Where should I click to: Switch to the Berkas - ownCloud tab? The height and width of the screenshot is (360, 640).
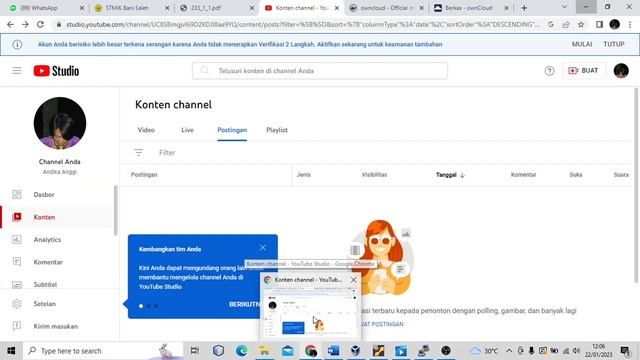[x=471, y=8]
